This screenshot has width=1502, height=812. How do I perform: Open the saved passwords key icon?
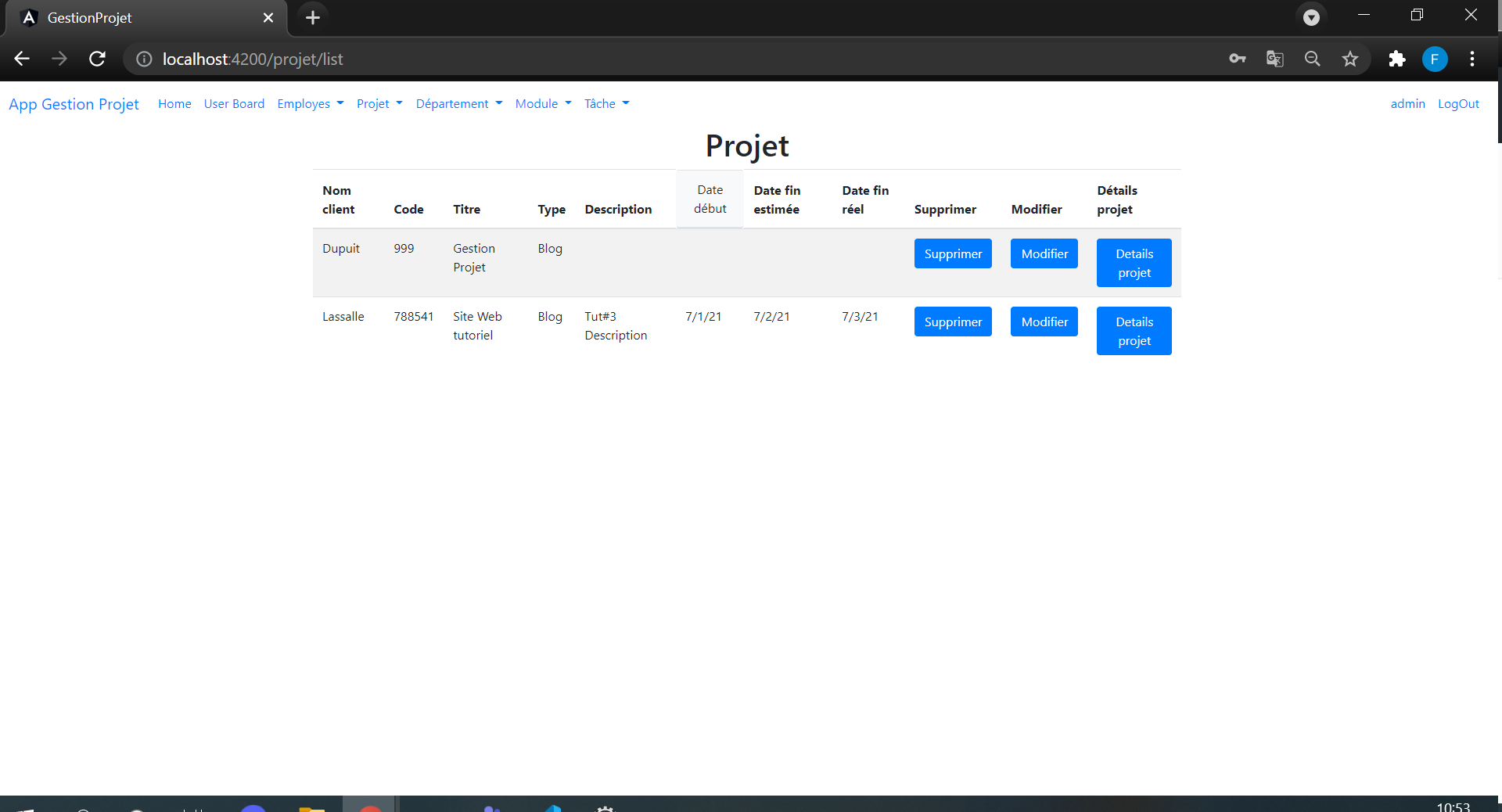pos(1237,59)
